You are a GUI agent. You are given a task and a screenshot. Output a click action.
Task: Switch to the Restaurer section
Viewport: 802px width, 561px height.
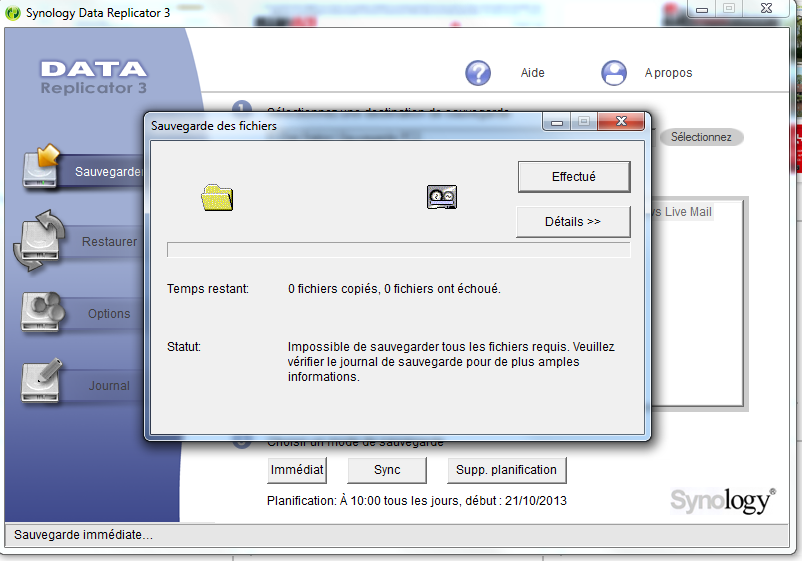[x=109, y=241]
